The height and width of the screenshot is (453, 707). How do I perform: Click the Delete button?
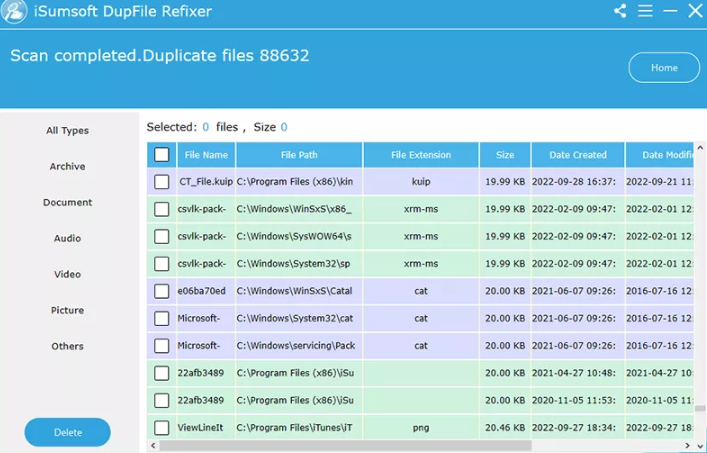tap(68, 432)
